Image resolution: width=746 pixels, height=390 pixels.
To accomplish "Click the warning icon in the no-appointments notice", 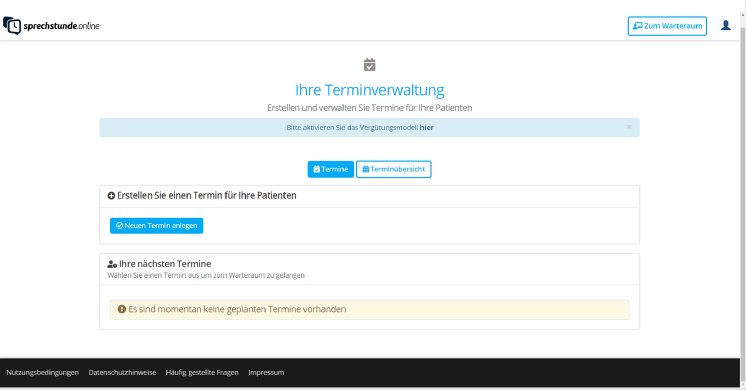I will pos(122,309).
